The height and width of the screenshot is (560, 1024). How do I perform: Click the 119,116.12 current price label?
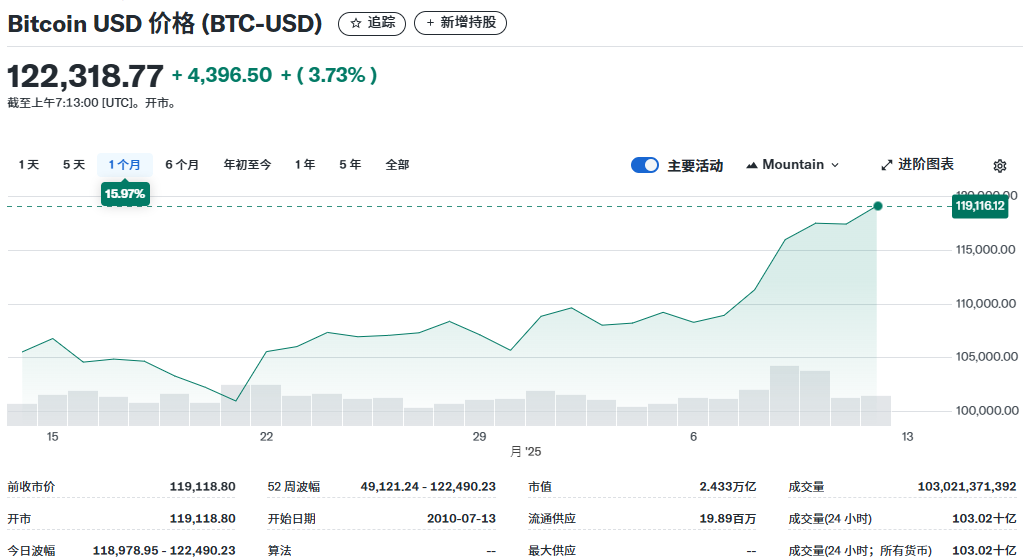coord(980,206)
